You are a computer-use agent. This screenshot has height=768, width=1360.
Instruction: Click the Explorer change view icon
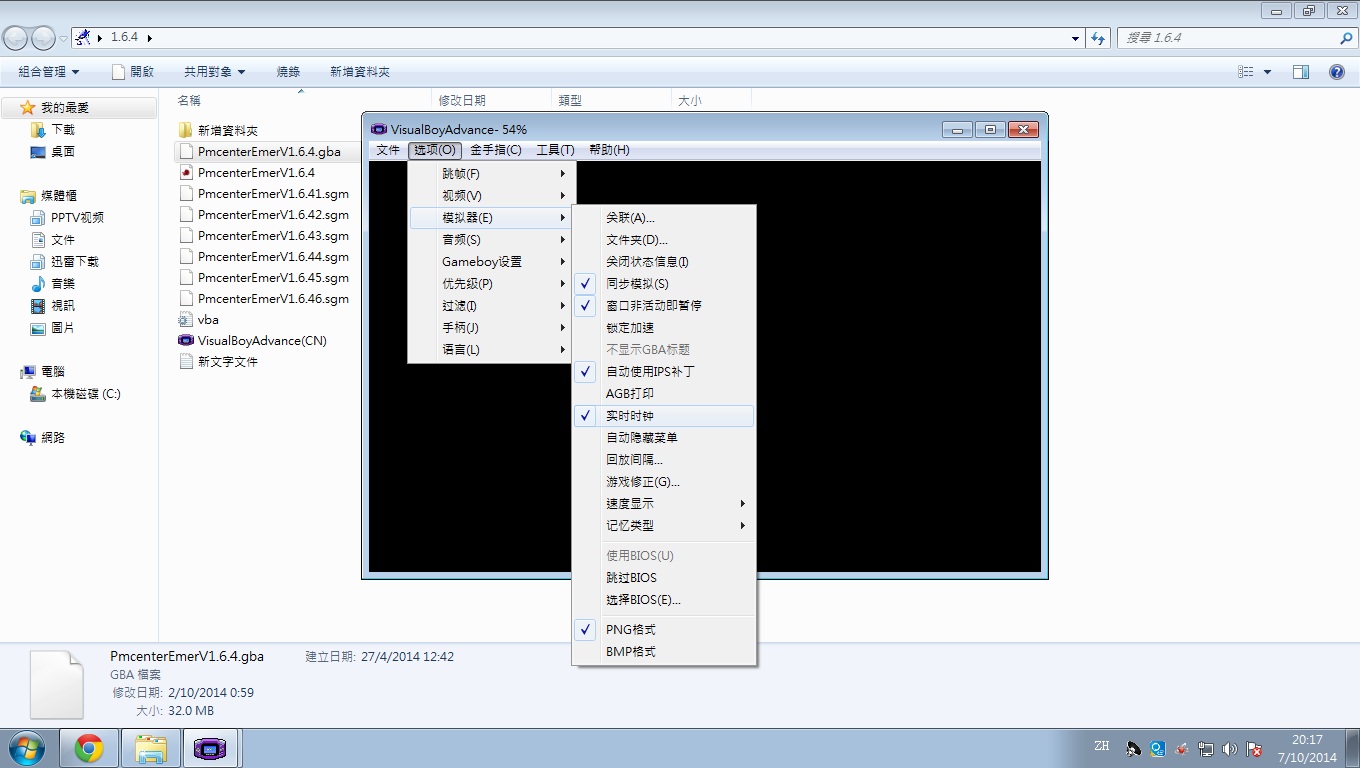click(x=1246, y=72)
